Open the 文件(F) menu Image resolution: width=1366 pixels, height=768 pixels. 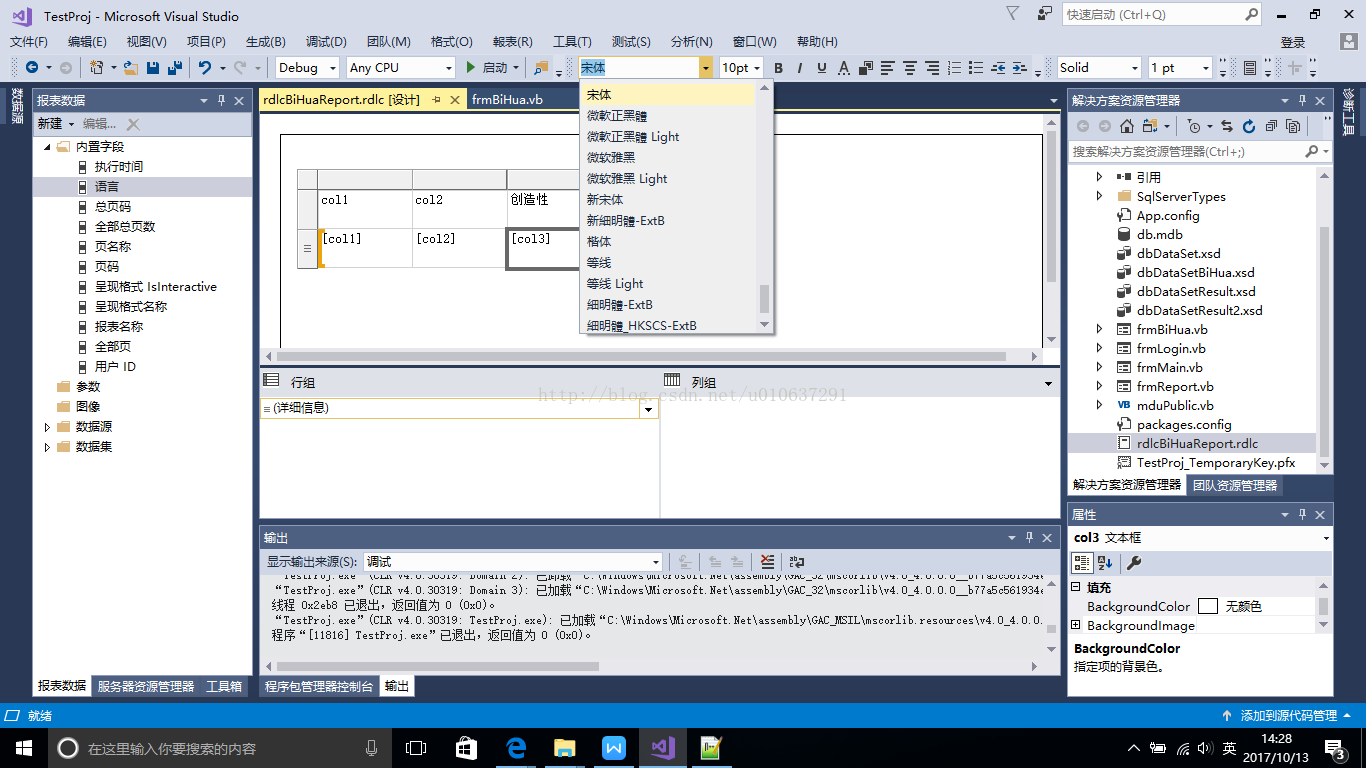tap(29, 42)
